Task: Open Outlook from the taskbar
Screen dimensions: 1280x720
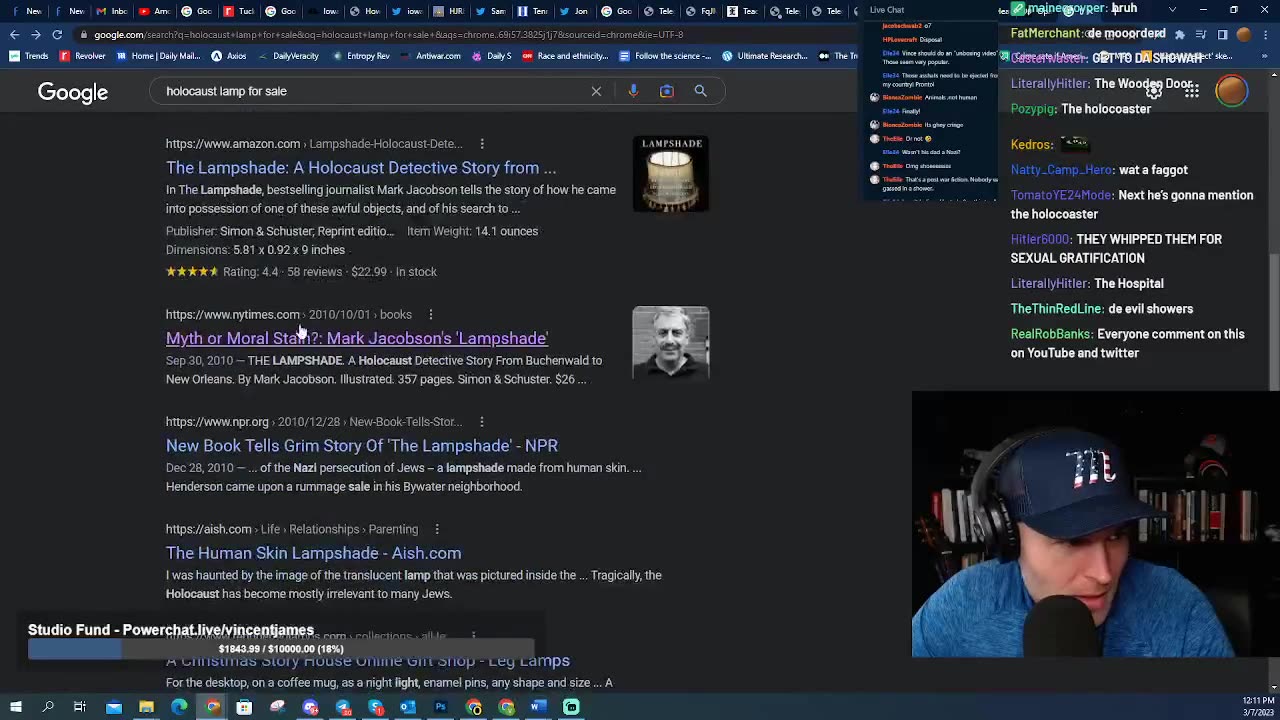Action: 408,707
